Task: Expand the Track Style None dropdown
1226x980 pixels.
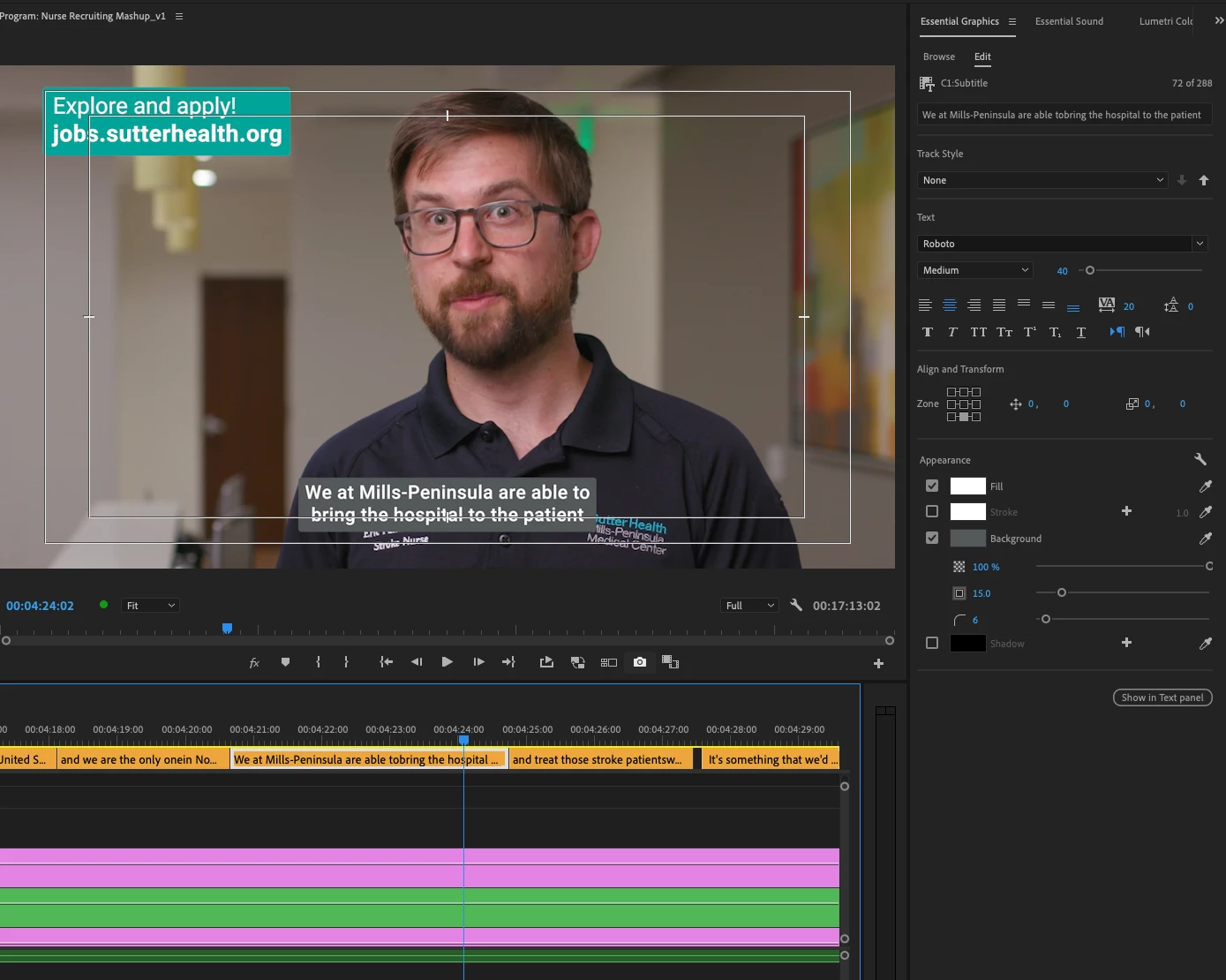Action: point(1042,180)
